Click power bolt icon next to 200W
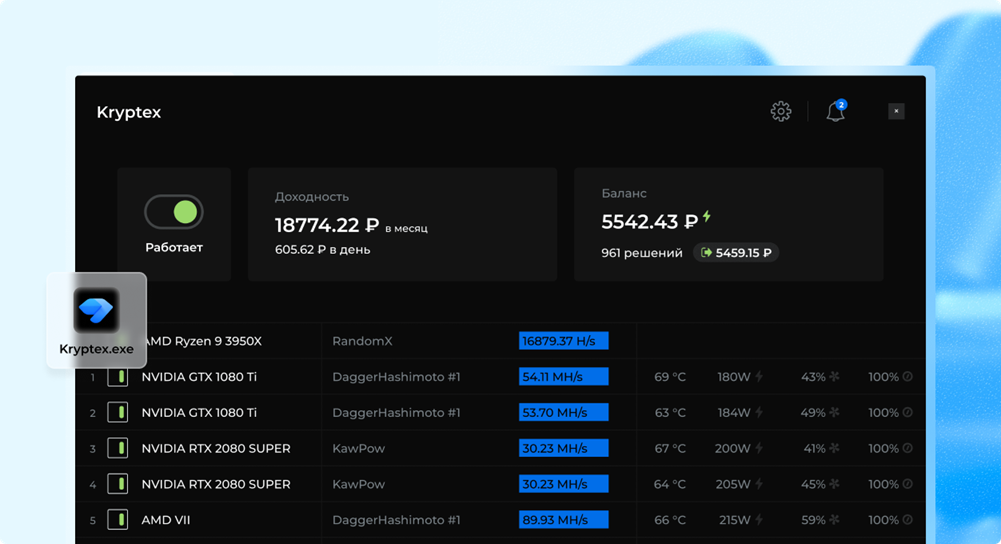The height and width of the screenshot is (544, 1001). pyautogui.click(x=759, y=449)
